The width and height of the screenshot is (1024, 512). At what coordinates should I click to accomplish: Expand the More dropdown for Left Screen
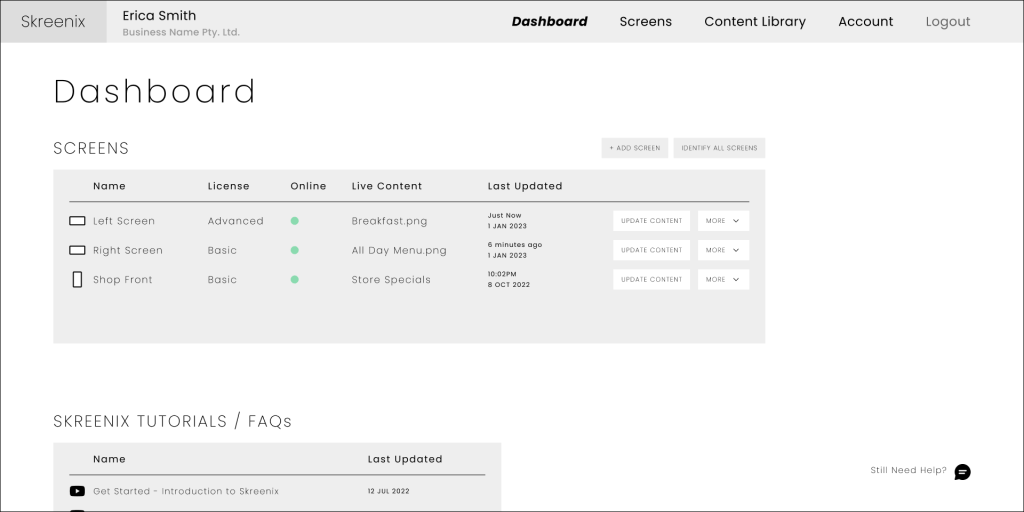pyautogui.click(x=723, y=221)
